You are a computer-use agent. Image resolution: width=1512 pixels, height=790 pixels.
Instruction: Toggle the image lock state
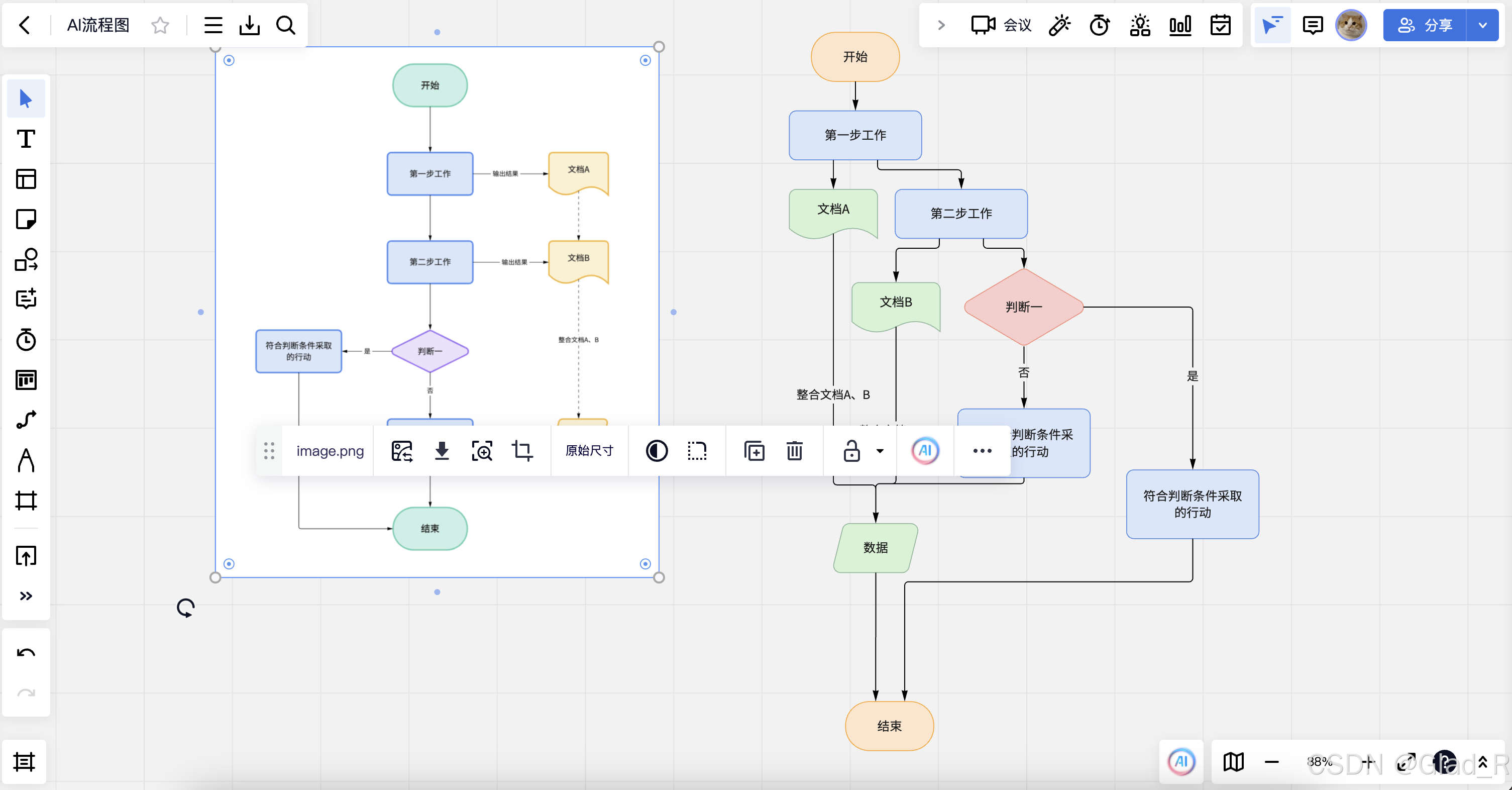tap(851, 450)
